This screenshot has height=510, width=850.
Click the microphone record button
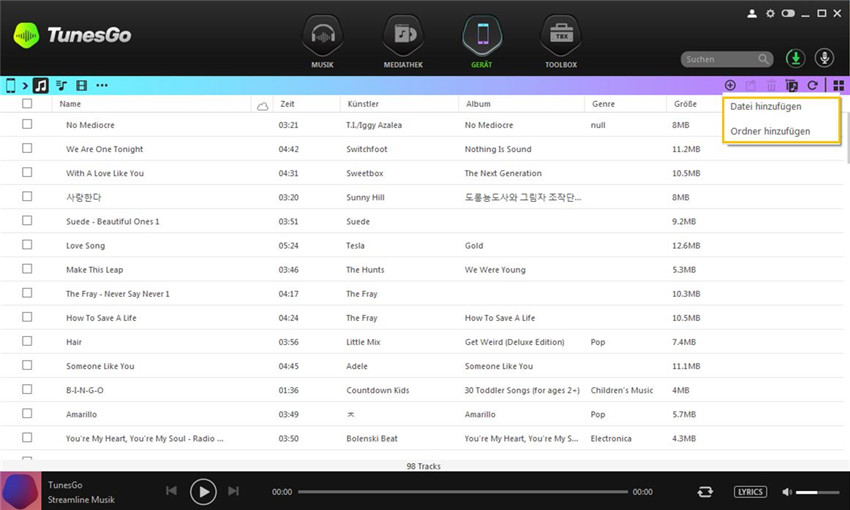coord(825,59)
